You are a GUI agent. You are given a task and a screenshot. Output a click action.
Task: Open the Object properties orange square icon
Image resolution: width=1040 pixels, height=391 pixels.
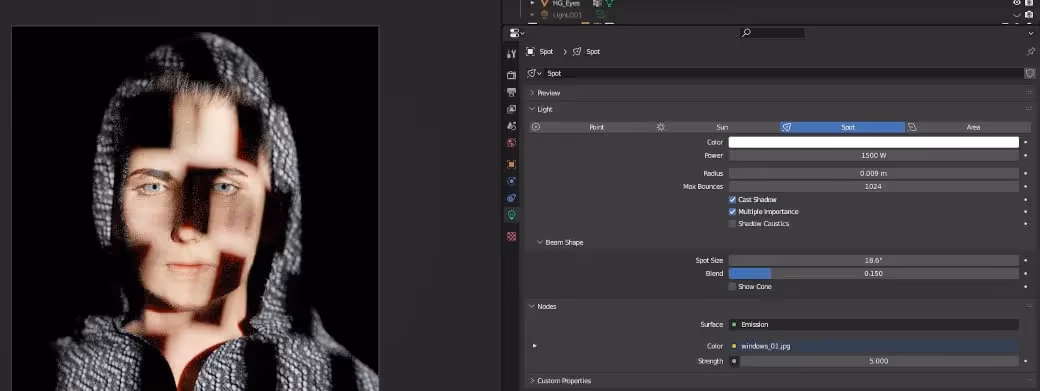[x=511, y=164]
